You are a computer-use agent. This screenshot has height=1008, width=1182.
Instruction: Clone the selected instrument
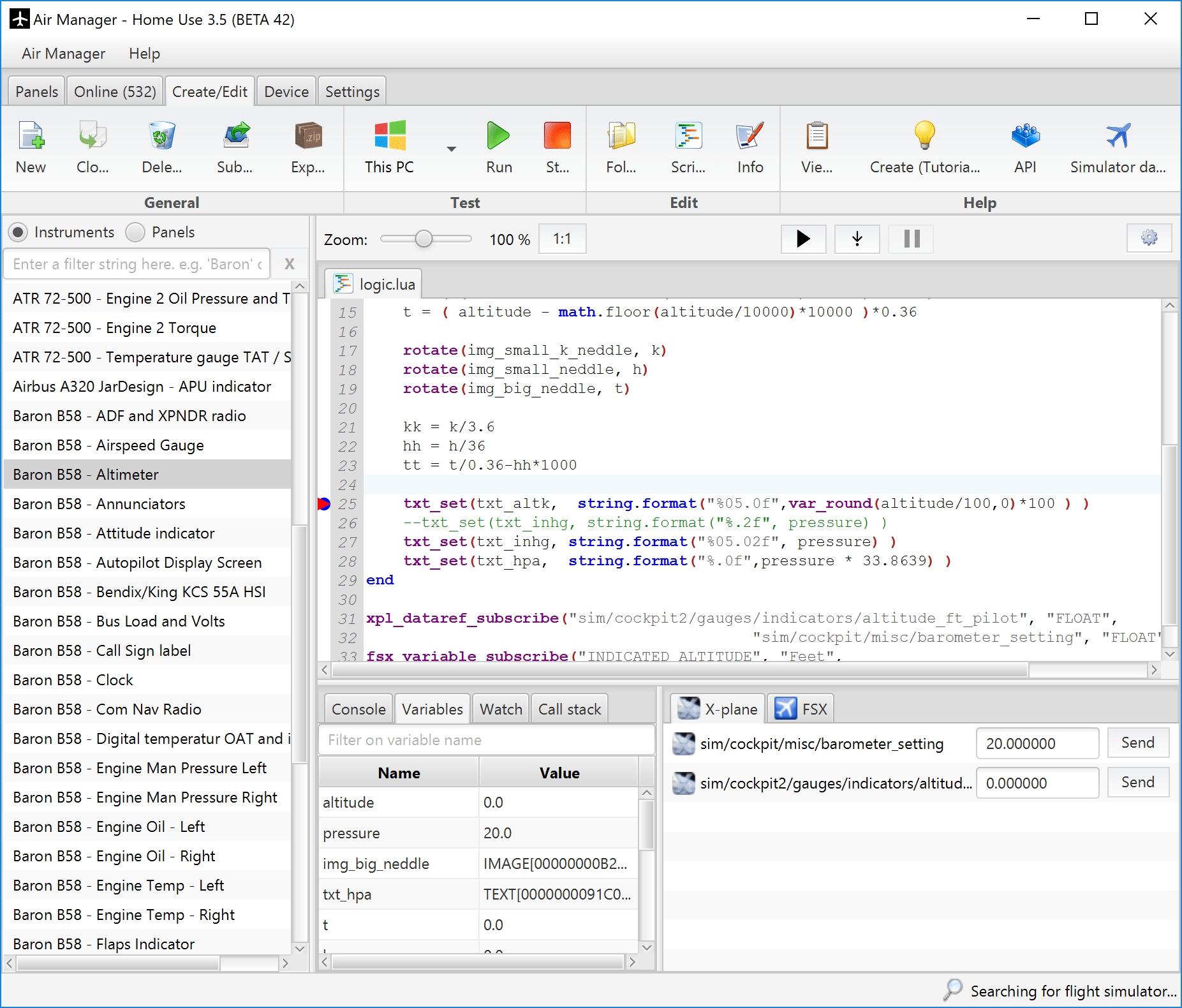[92, 147]
